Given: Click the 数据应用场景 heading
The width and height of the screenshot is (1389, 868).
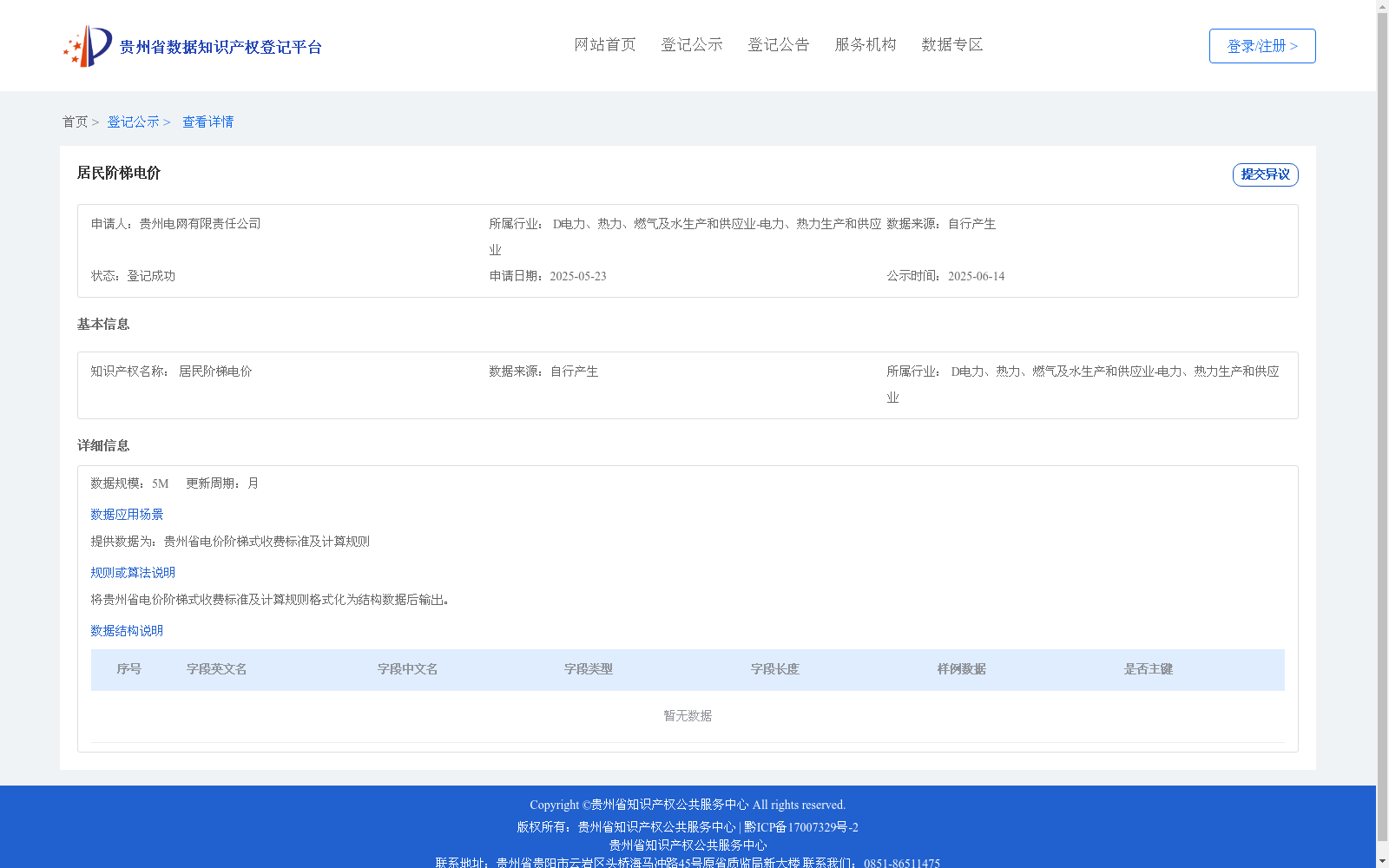Looking at the screenshot, I should coord(127,515).
